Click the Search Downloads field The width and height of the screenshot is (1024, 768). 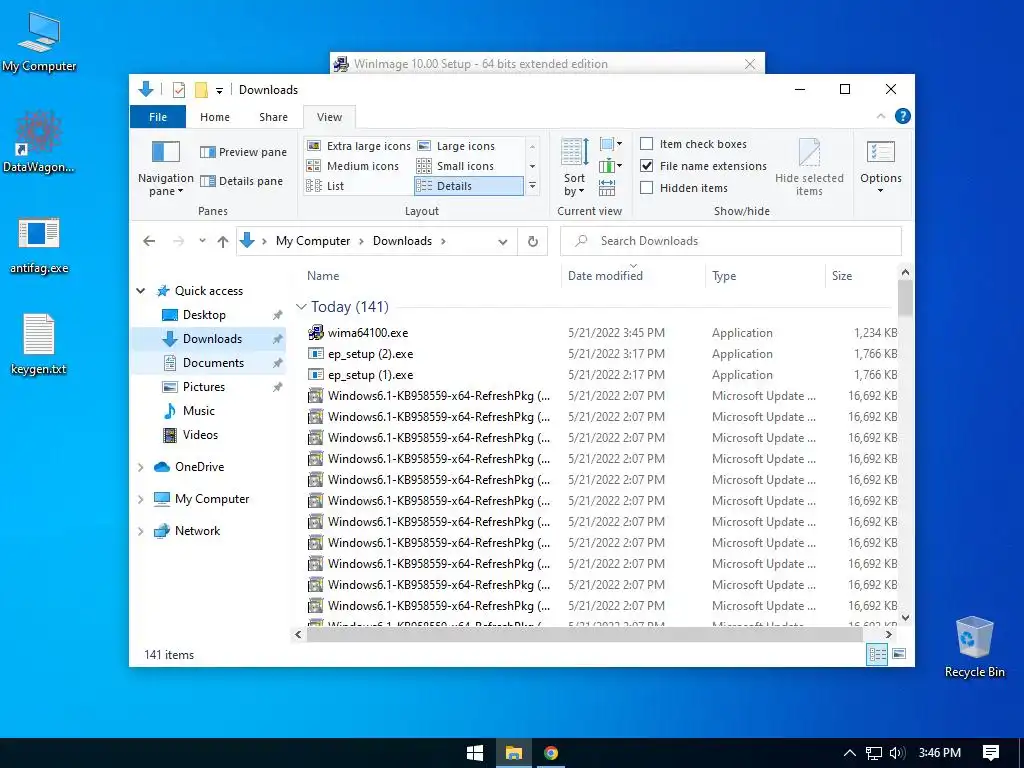pyautogui.click(x=731, y=241)
